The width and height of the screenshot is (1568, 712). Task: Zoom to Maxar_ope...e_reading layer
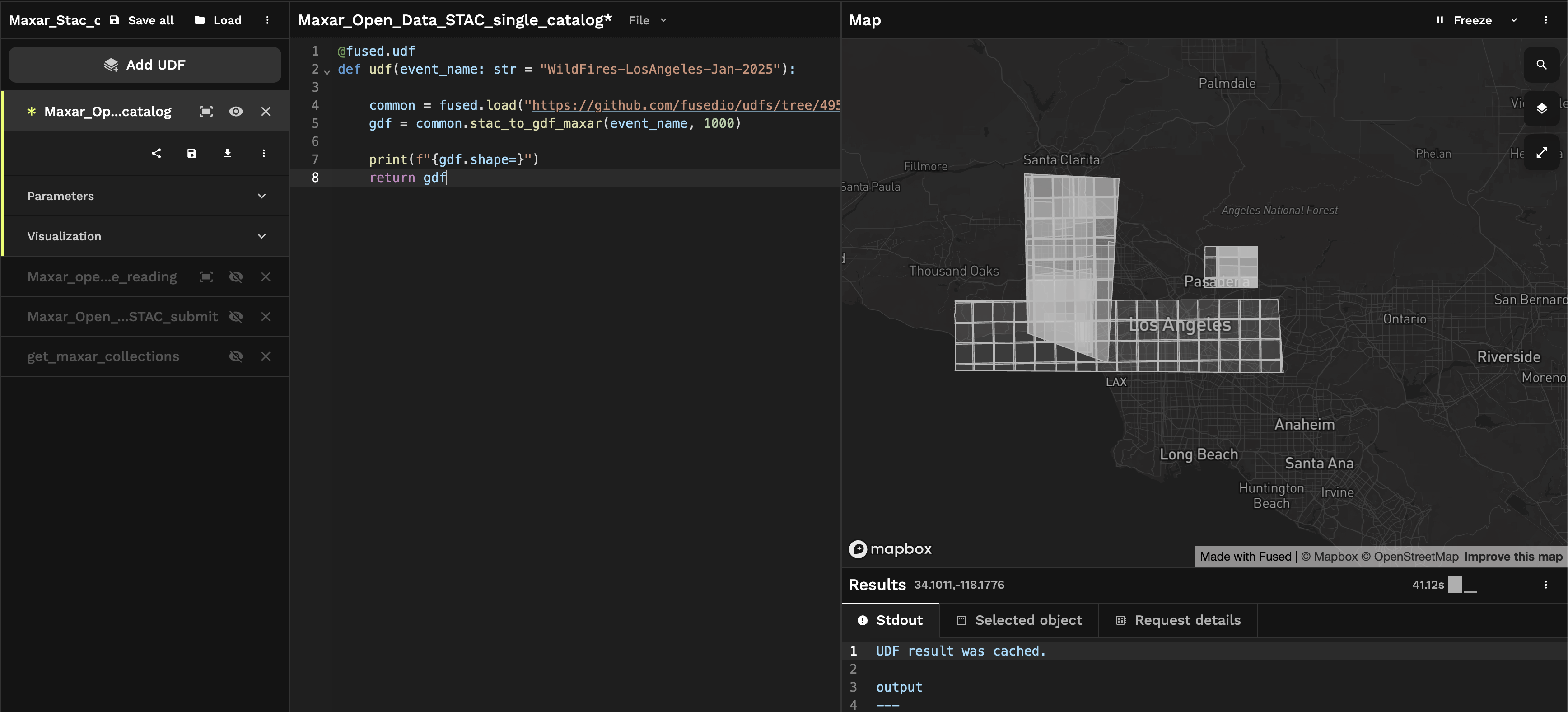click(x=206, y=276)
